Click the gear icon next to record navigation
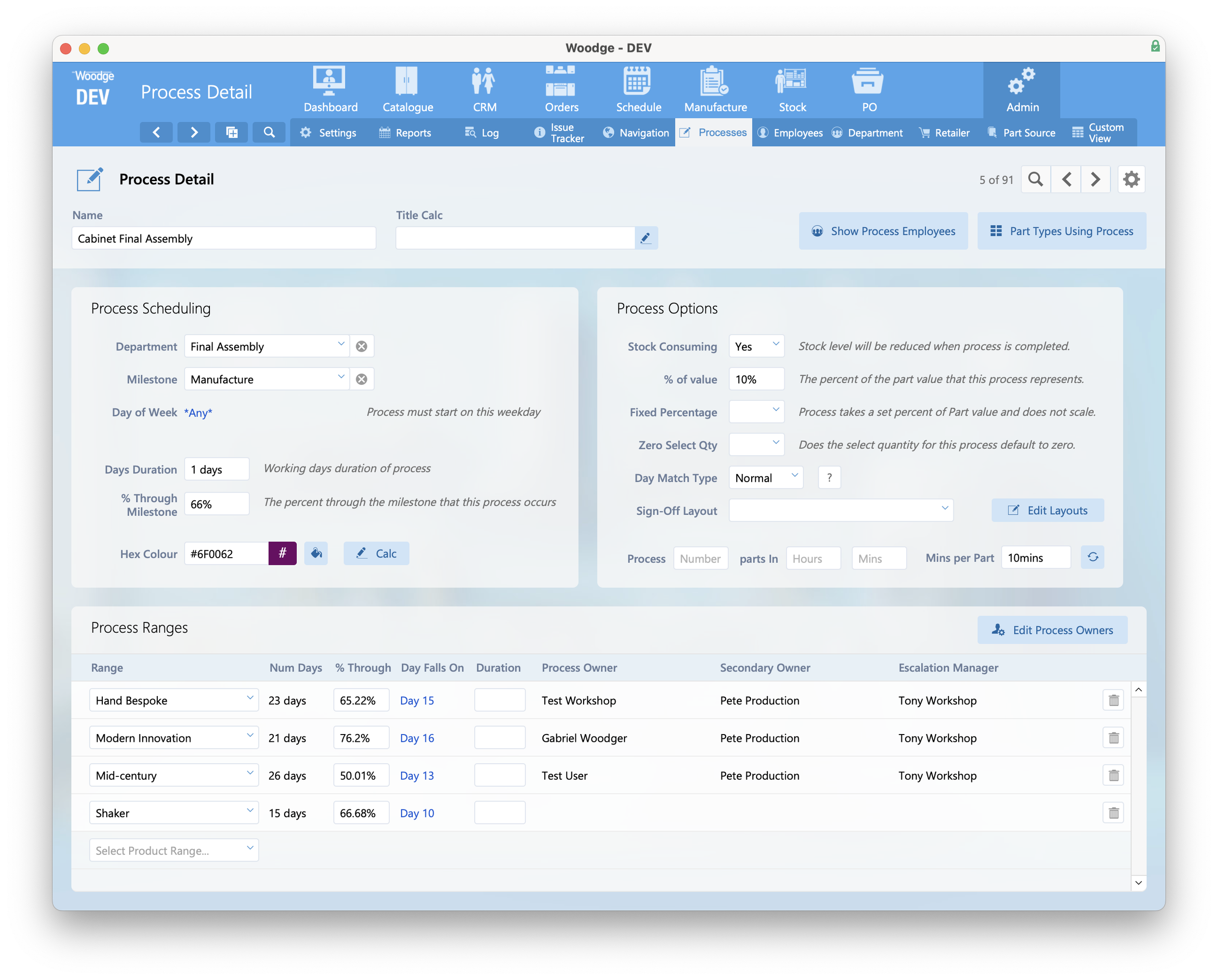 click(x=1131, y=180)
